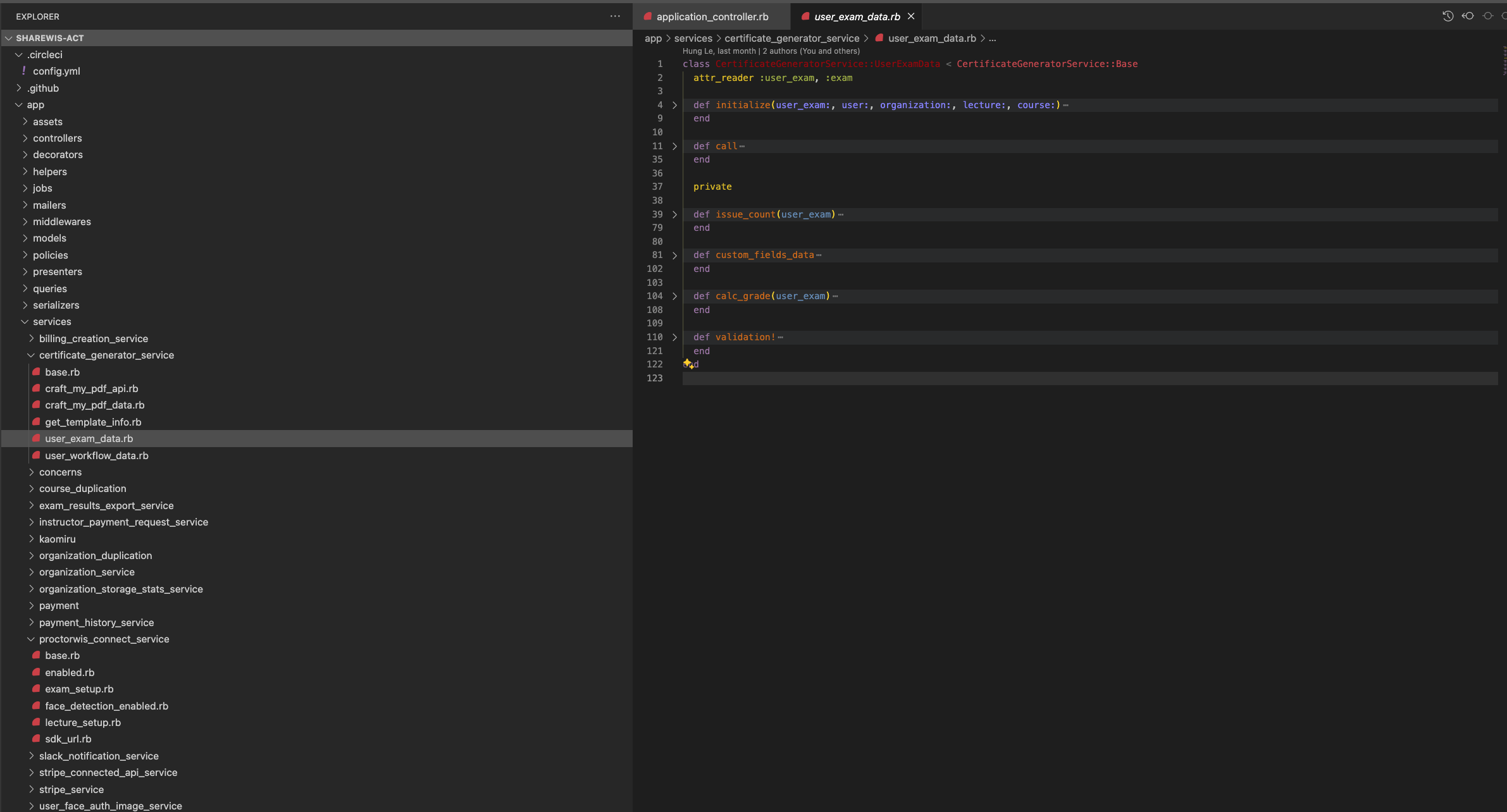Image resolution: width=1507 pixels, height=812 pixels.
Task: Open enabled.rb in proctorwis_connect_service
Action: pos(316,672)
